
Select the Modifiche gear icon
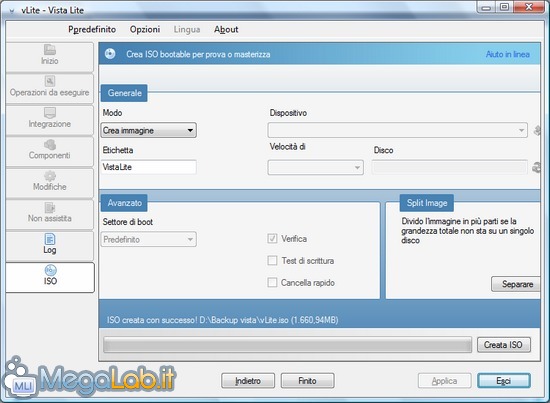(49, 176)
